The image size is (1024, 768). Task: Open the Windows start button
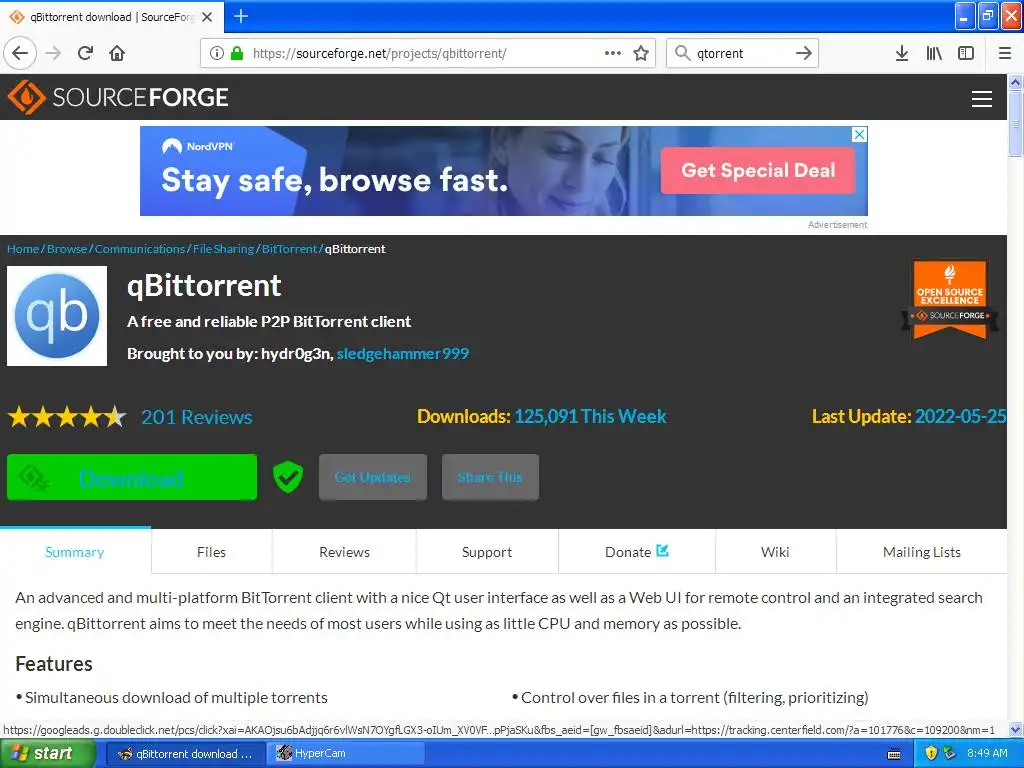point(47,754)
